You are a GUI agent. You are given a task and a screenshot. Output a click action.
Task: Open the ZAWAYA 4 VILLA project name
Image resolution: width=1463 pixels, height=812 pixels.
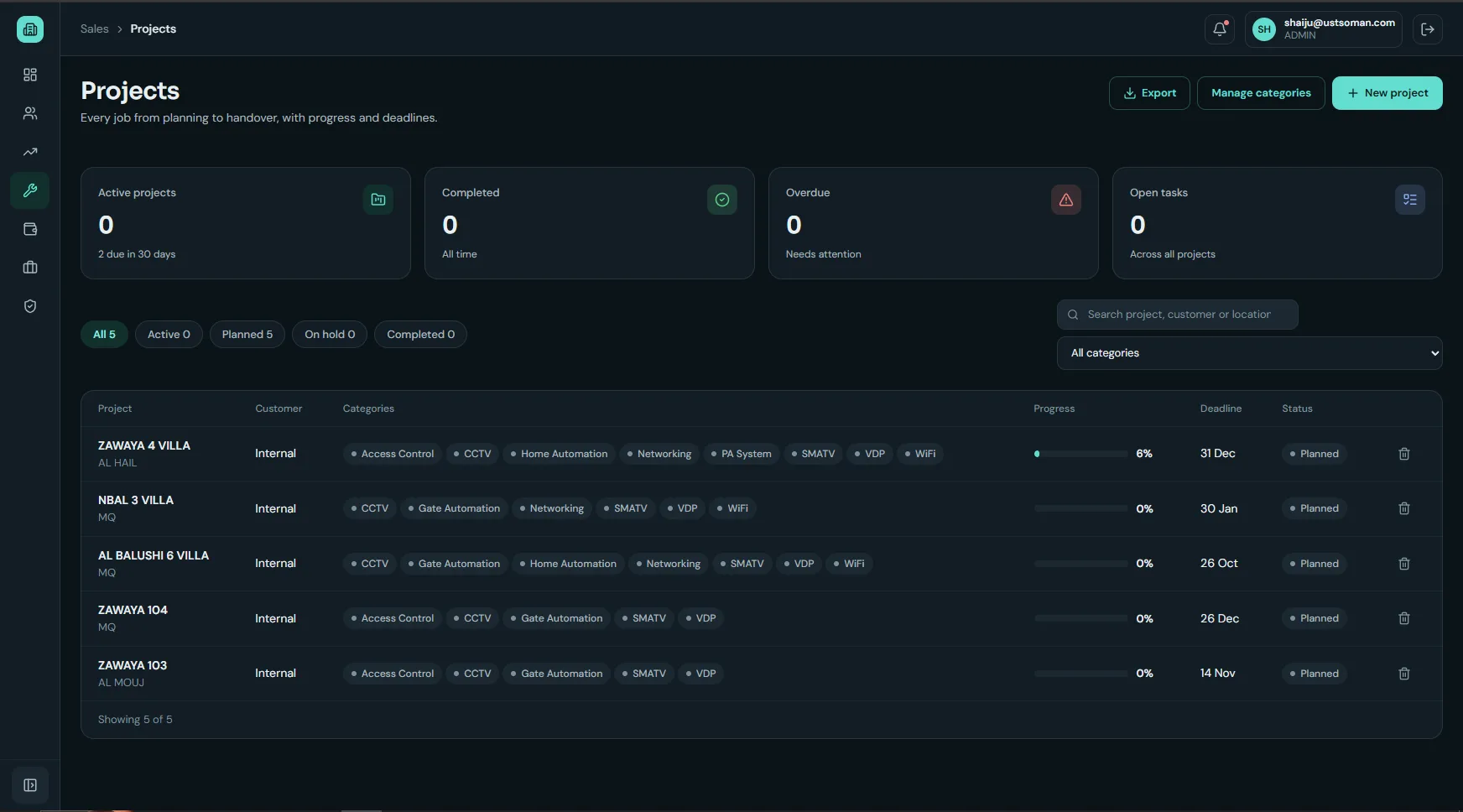(x=144, y=445)
